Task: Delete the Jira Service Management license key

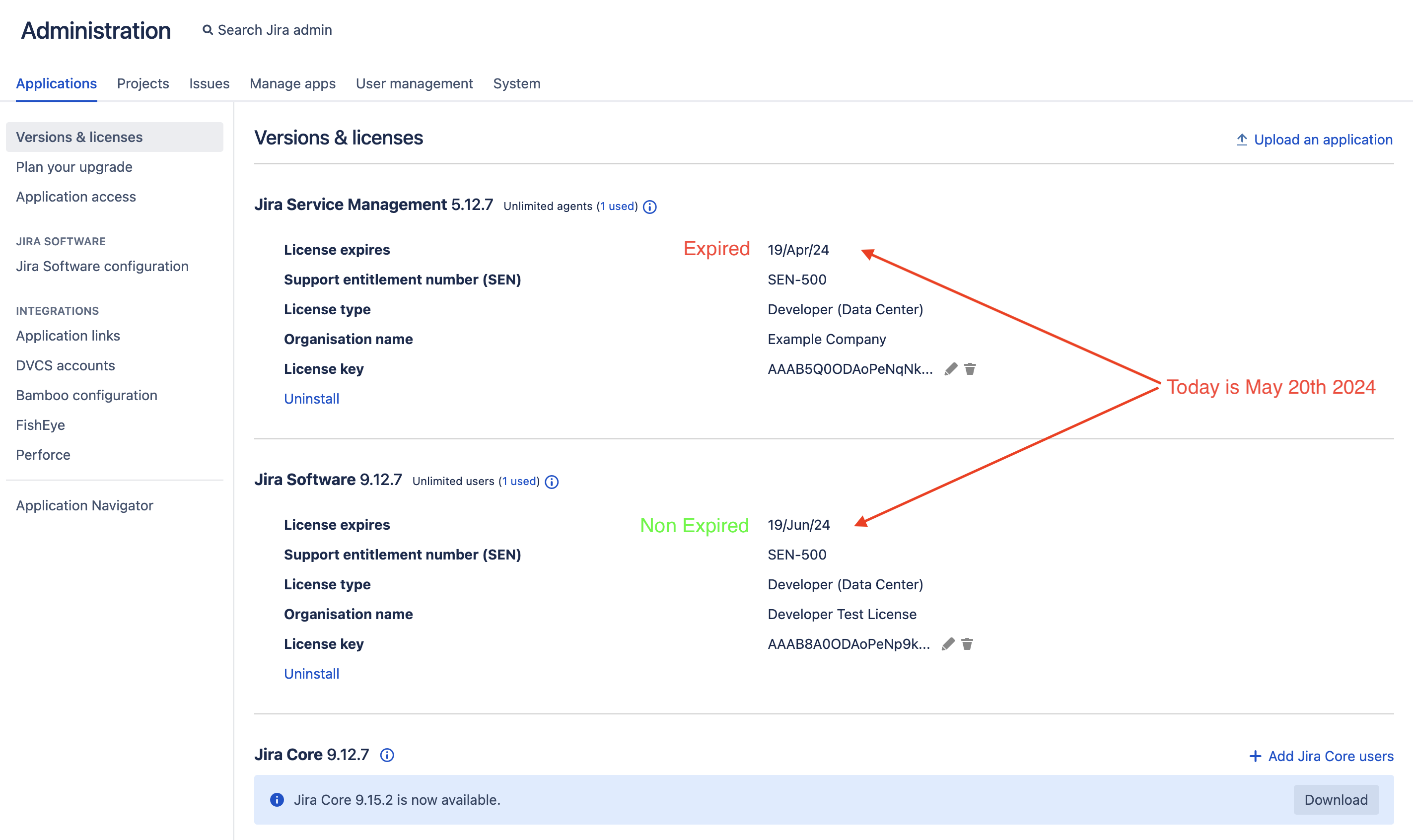Action: (970, 369)
